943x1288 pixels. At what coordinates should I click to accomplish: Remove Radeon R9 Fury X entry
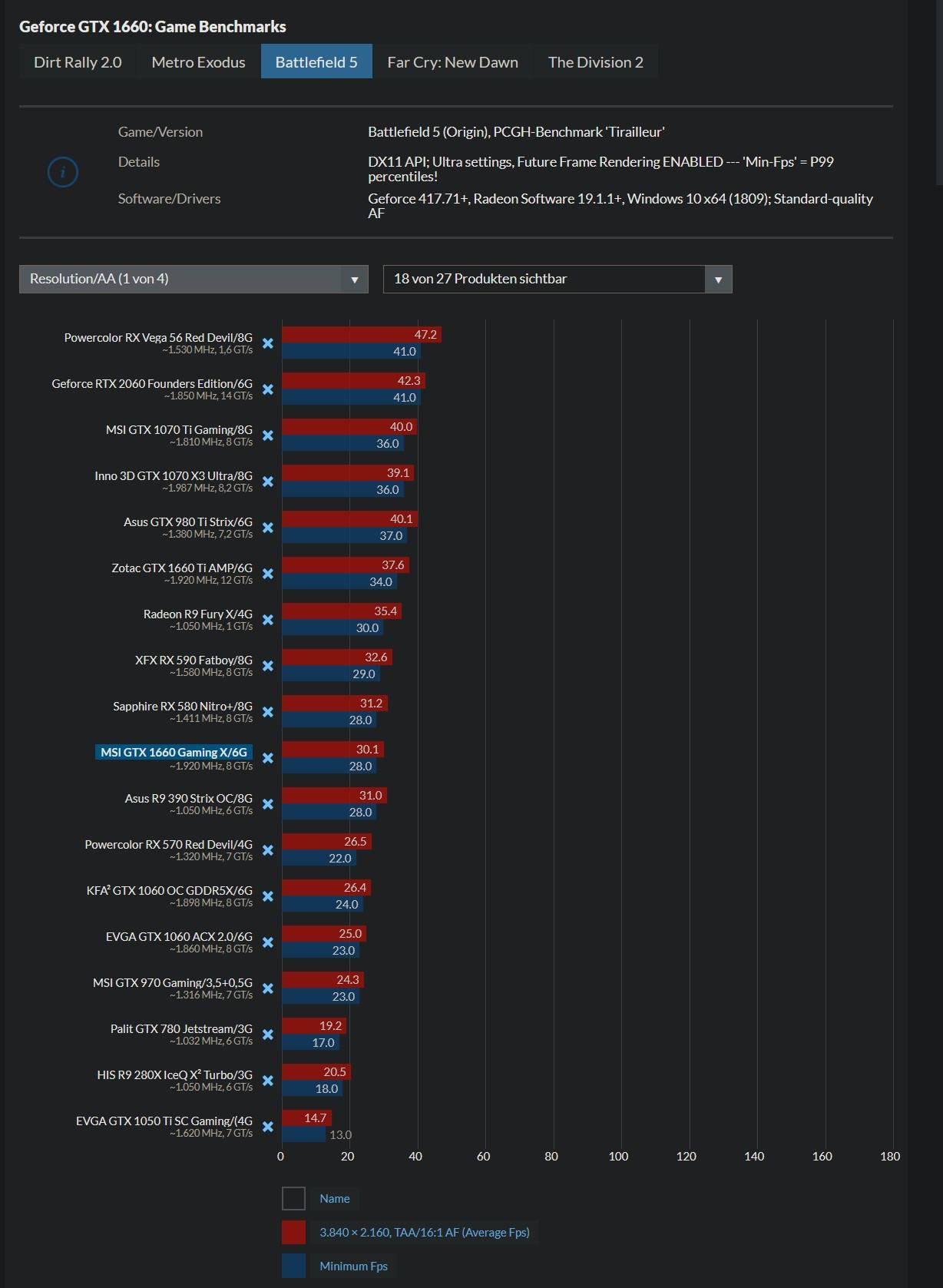tap(268, 620)
